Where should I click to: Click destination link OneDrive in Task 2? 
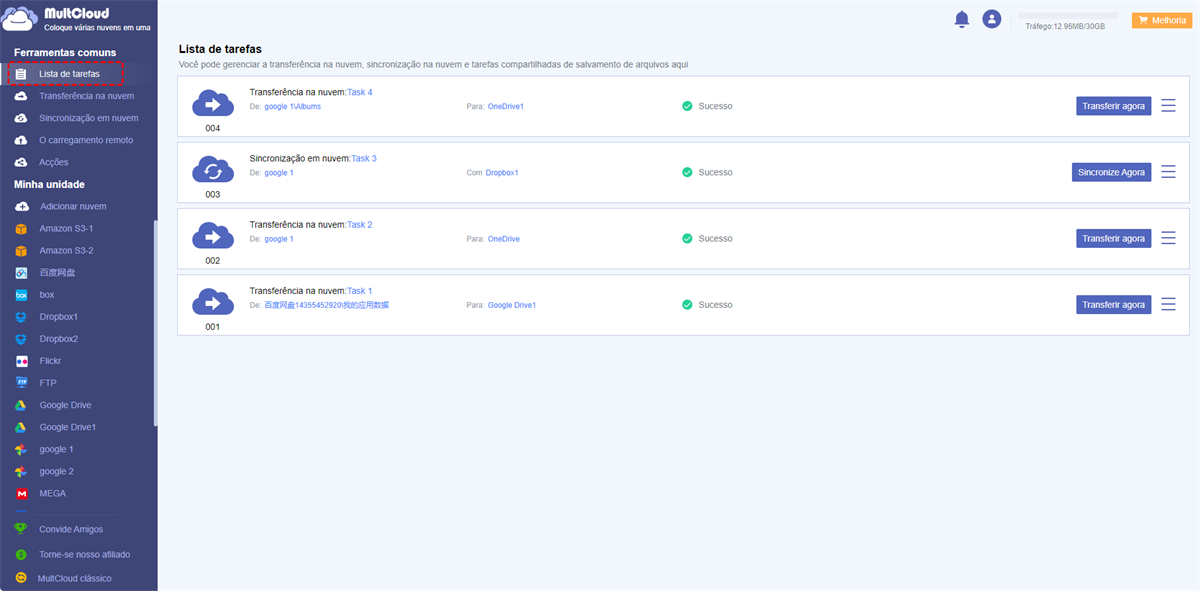click(x=504, y=238)
